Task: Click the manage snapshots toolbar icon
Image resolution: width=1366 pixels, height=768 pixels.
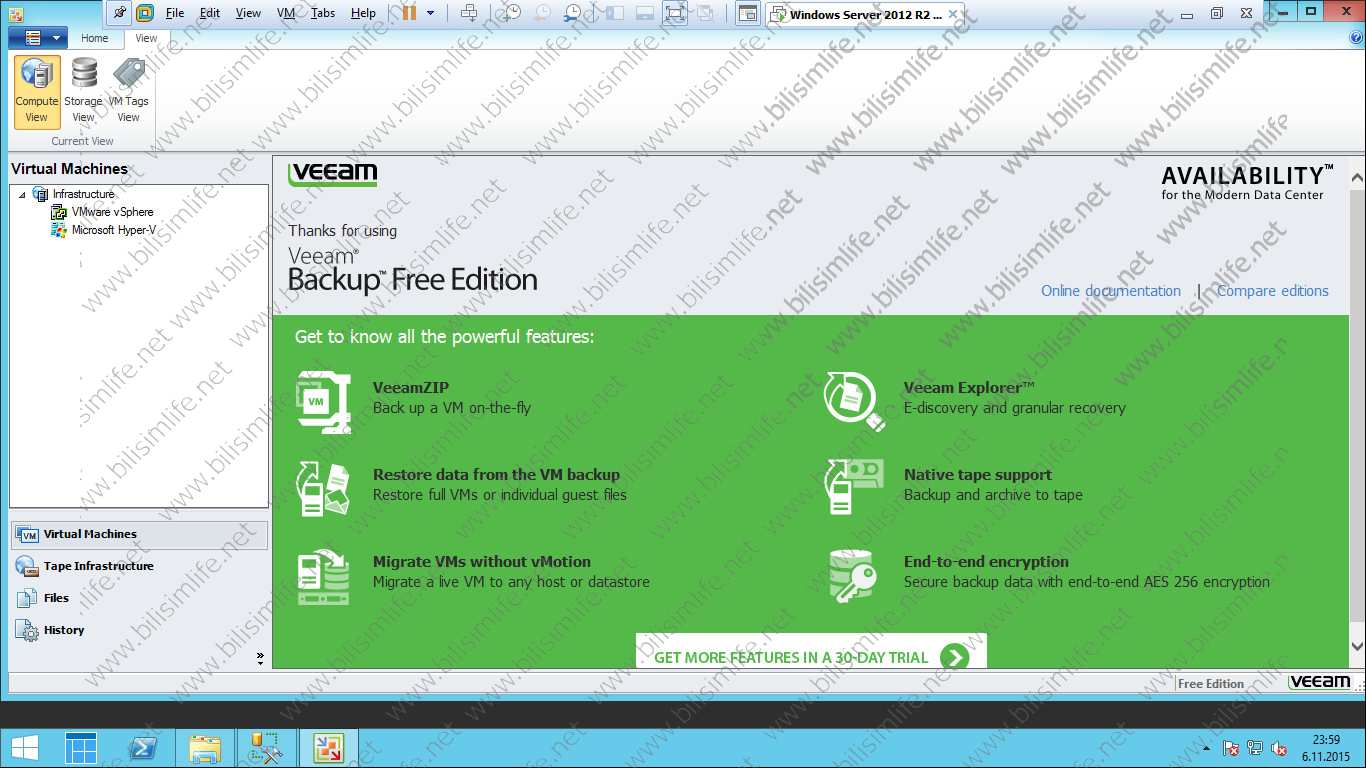Action: click(573, 13)
